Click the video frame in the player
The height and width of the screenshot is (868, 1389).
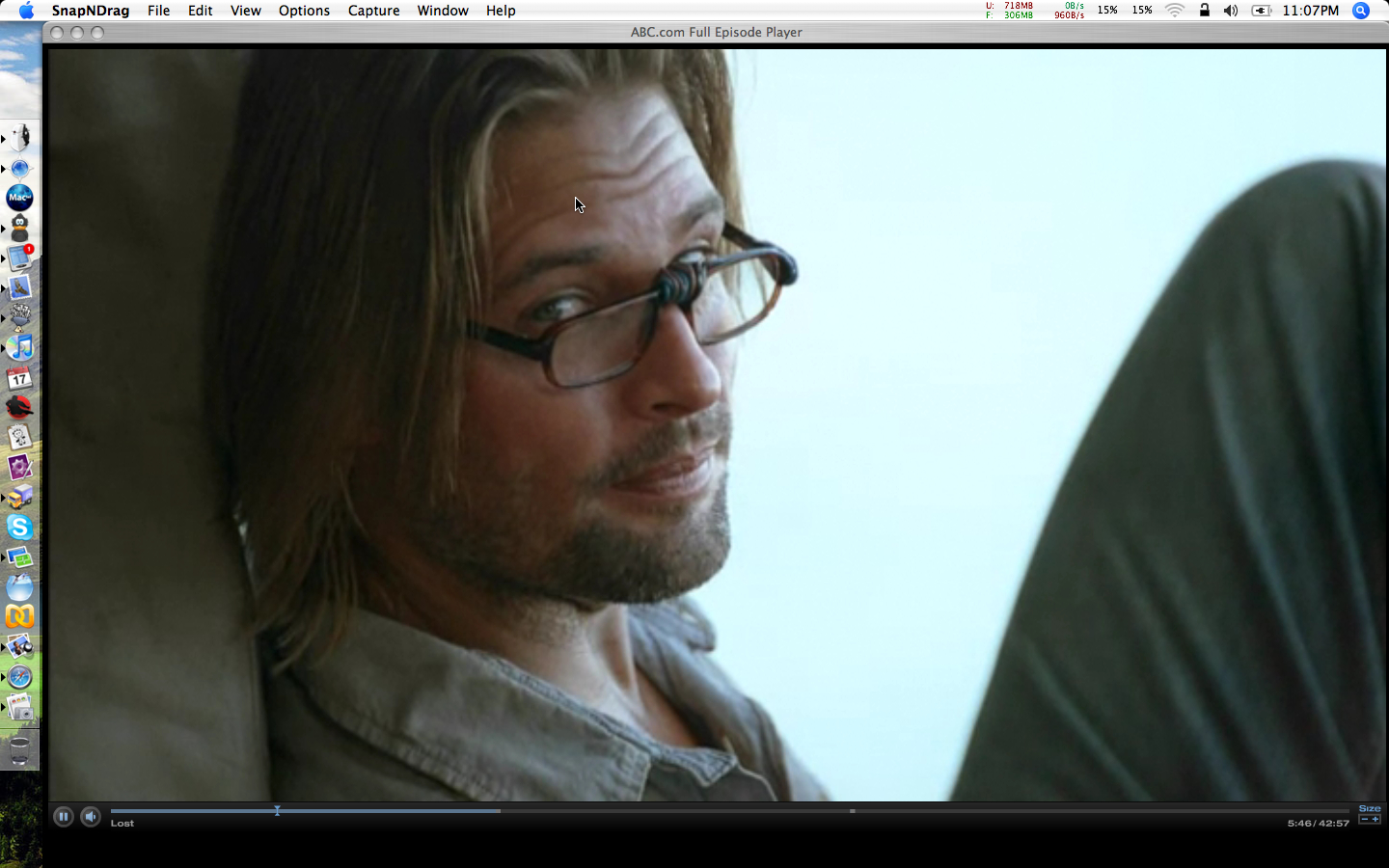[717, 424]
